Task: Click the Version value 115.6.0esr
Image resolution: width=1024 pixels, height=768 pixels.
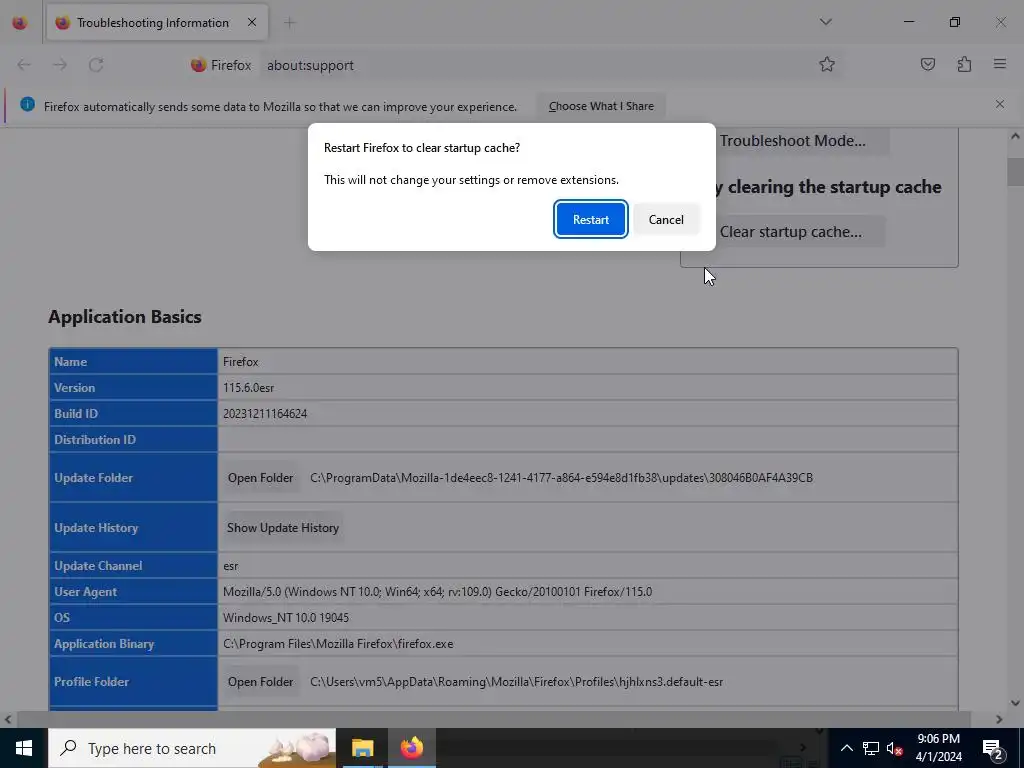Action: 248,388
